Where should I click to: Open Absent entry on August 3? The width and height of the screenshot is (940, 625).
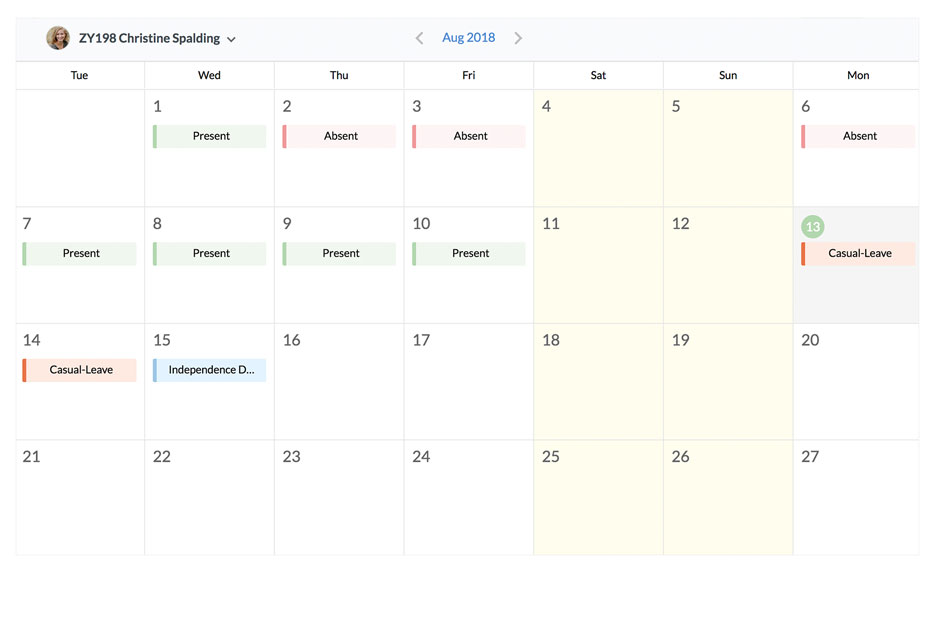(469, 136)
